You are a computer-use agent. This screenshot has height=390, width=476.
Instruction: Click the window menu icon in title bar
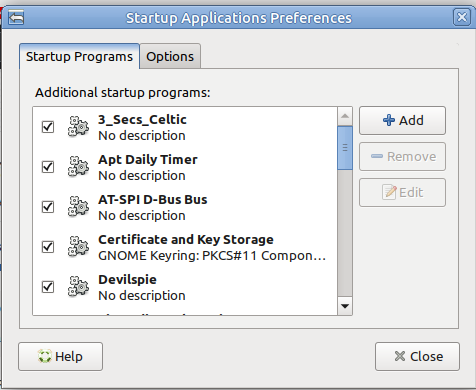tap(16, 17)
